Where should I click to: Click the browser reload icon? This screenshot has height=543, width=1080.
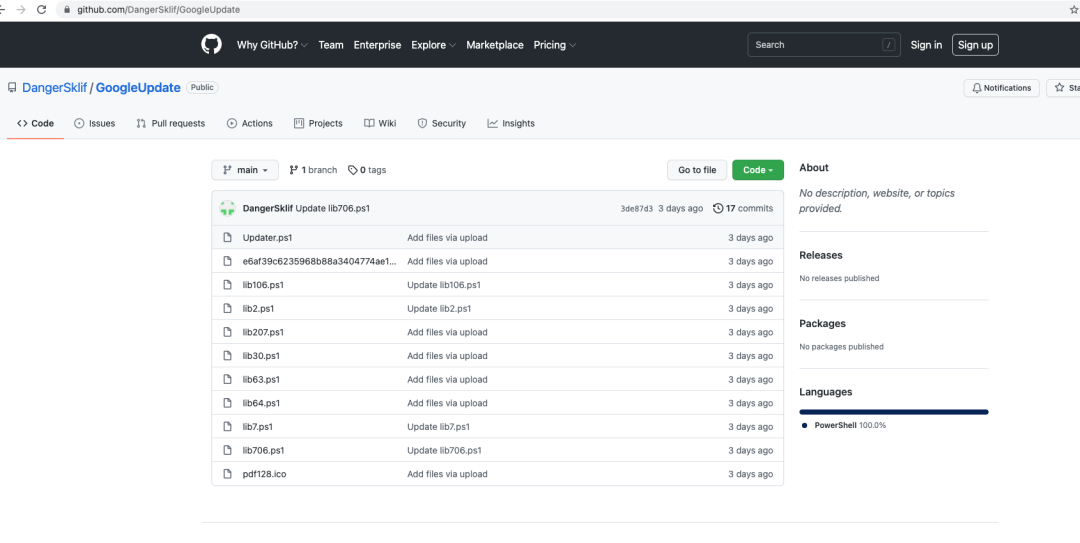(41, 10)
